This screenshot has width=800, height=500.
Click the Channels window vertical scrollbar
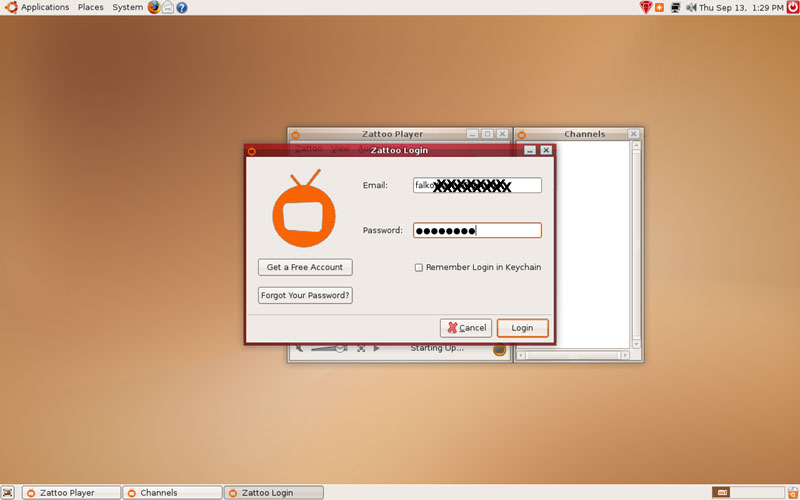pos(636,245)
